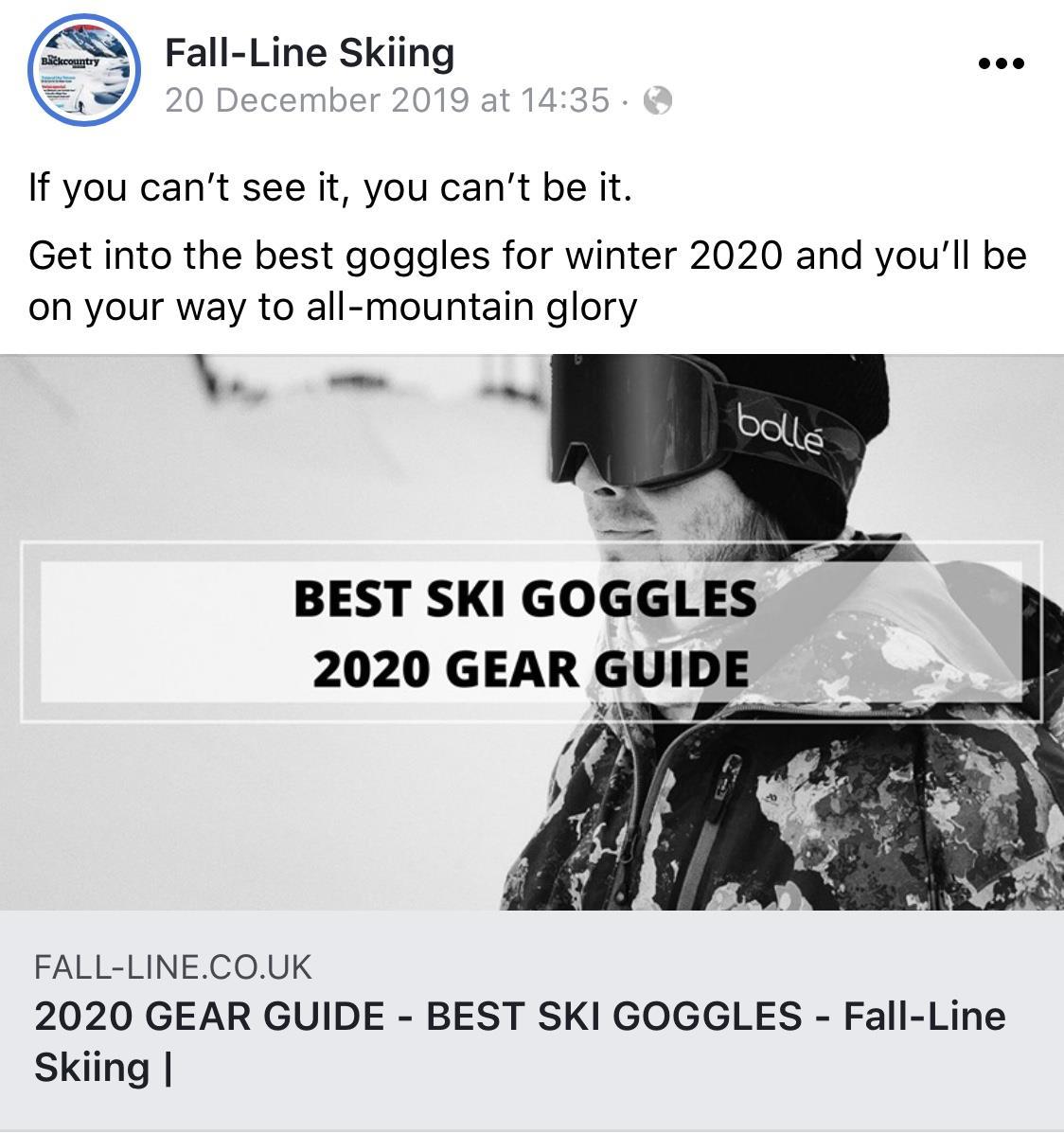
Task: Click the FALL-LINE.CO.UK domain label
Action: (172, 966)
